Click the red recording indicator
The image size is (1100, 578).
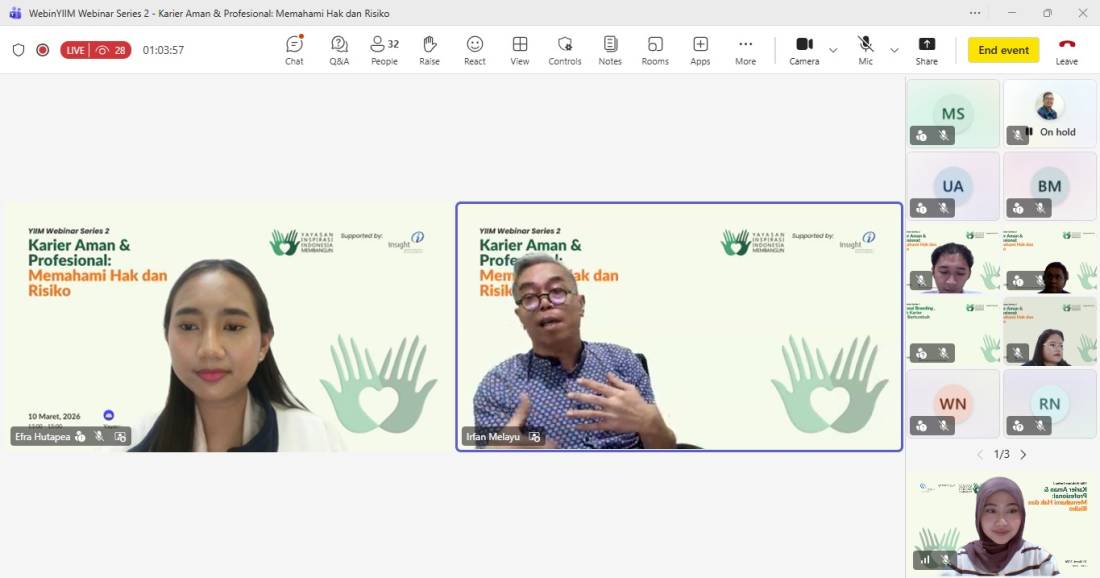point(42,50)
